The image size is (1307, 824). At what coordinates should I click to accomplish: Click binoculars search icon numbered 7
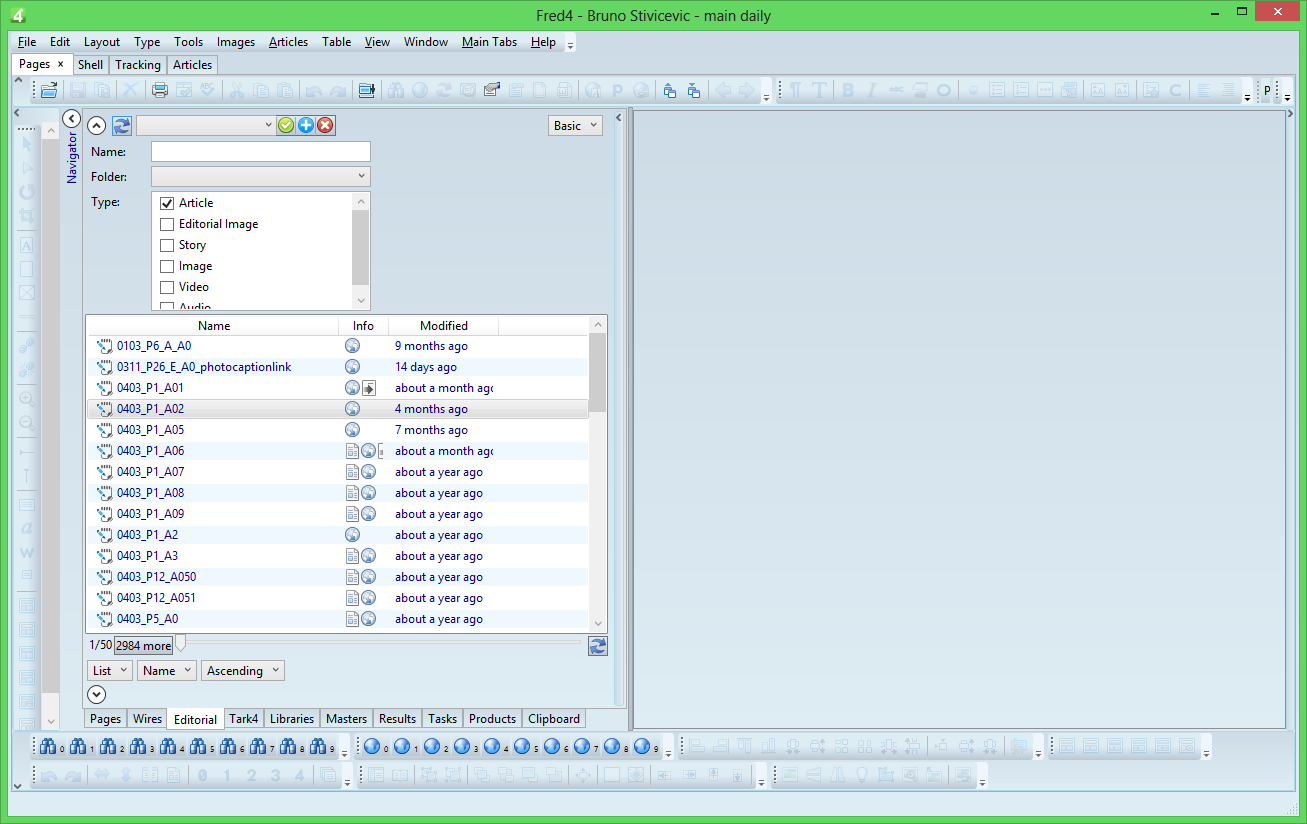[x=260, y=746]
